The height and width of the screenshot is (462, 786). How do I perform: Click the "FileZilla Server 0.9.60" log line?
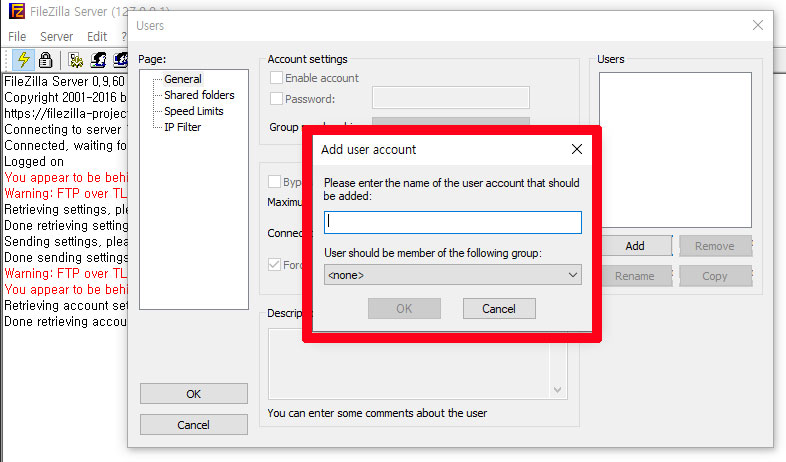(64, 81)
